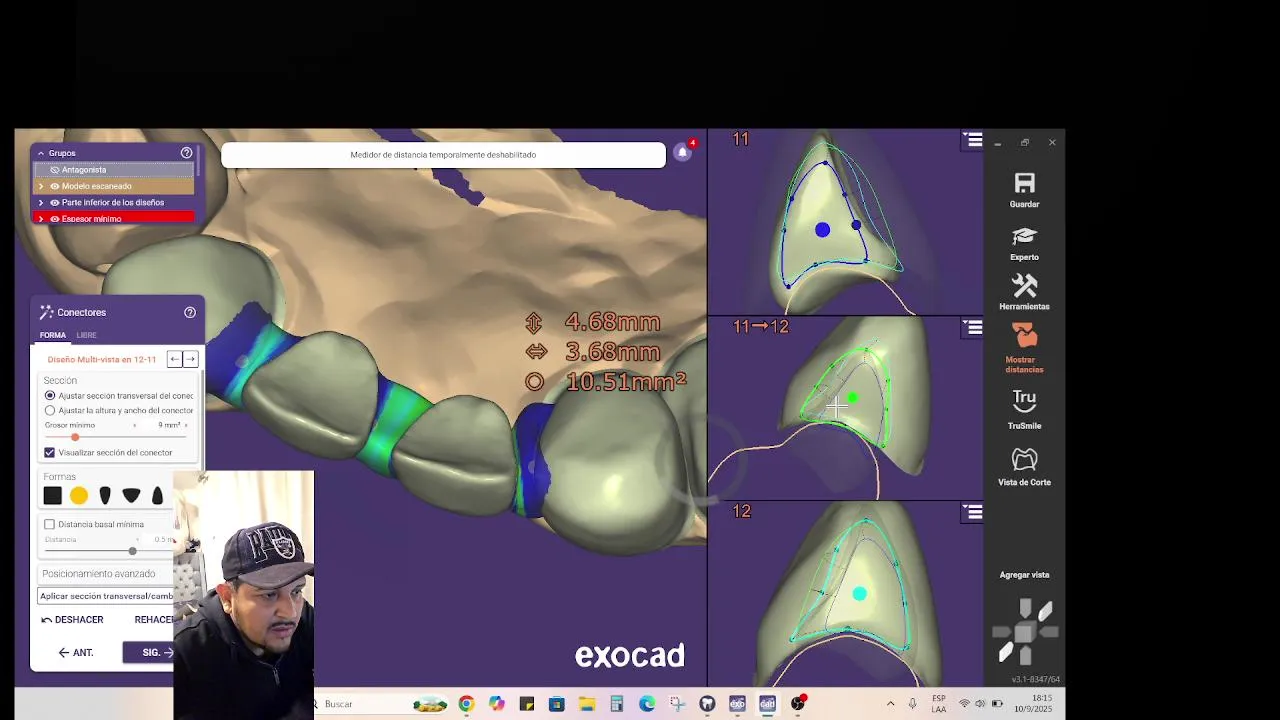Open Microsoft Edge from the taskbar

pyautogui.click(x=647, y=704)
